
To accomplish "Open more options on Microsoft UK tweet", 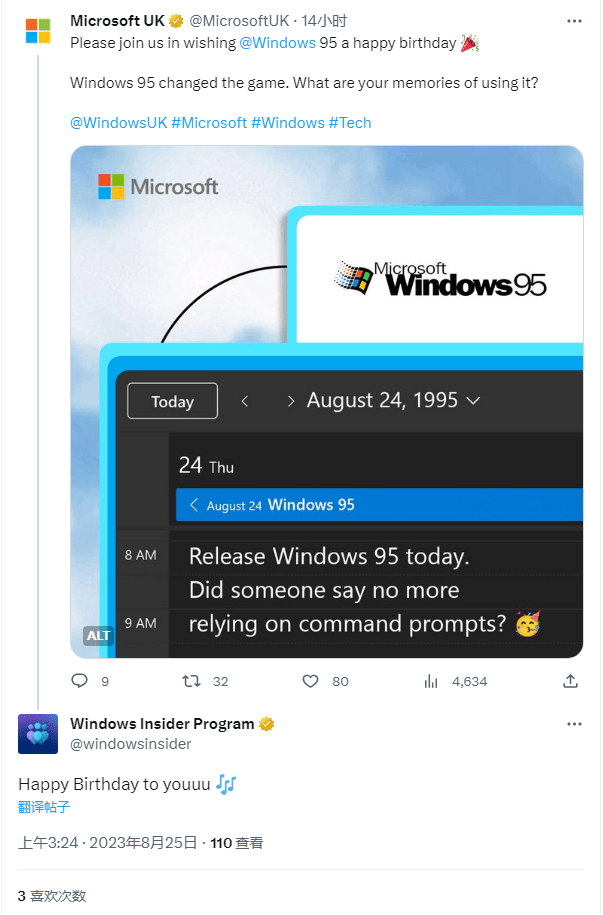I will click(573, 21).
